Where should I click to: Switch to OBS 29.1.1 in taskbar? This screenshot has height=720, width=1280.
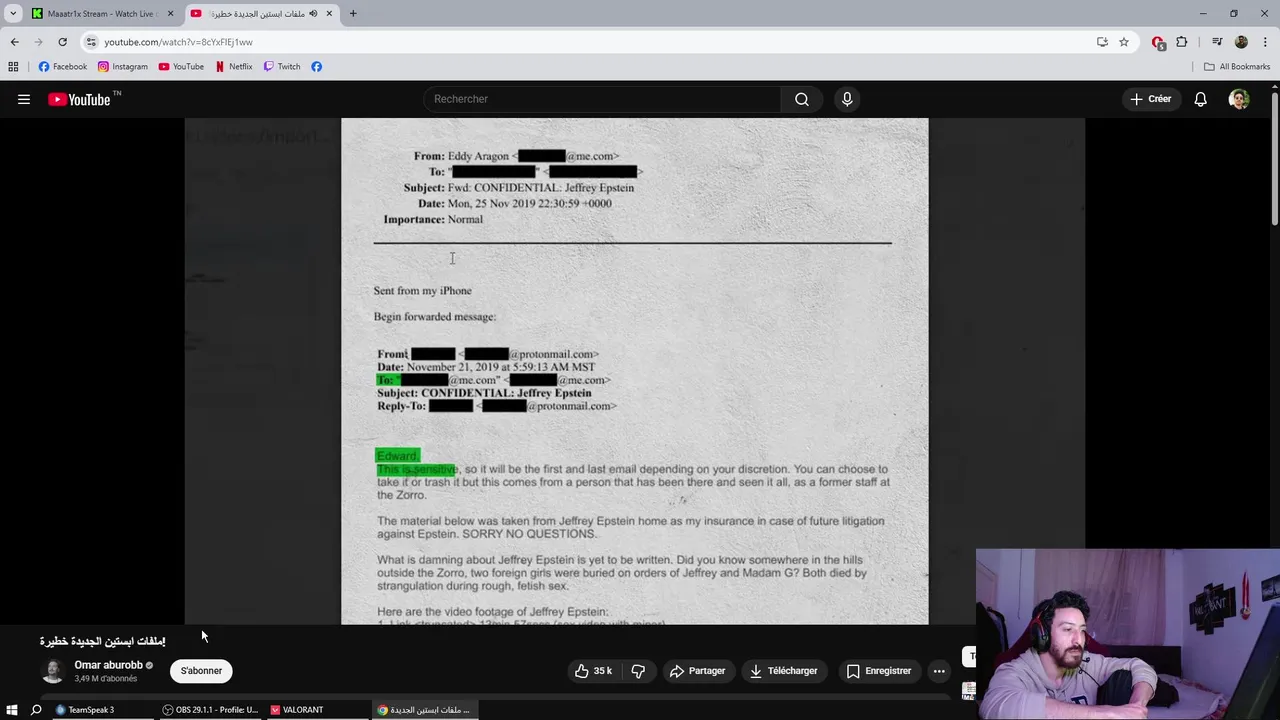pos(210,710)
